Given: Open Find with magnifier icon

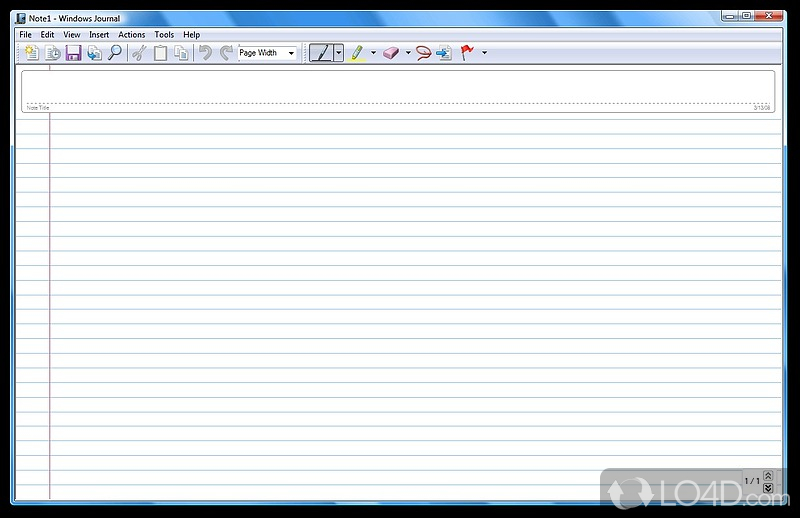Looking at the screenshot, I should click(115, 53).
